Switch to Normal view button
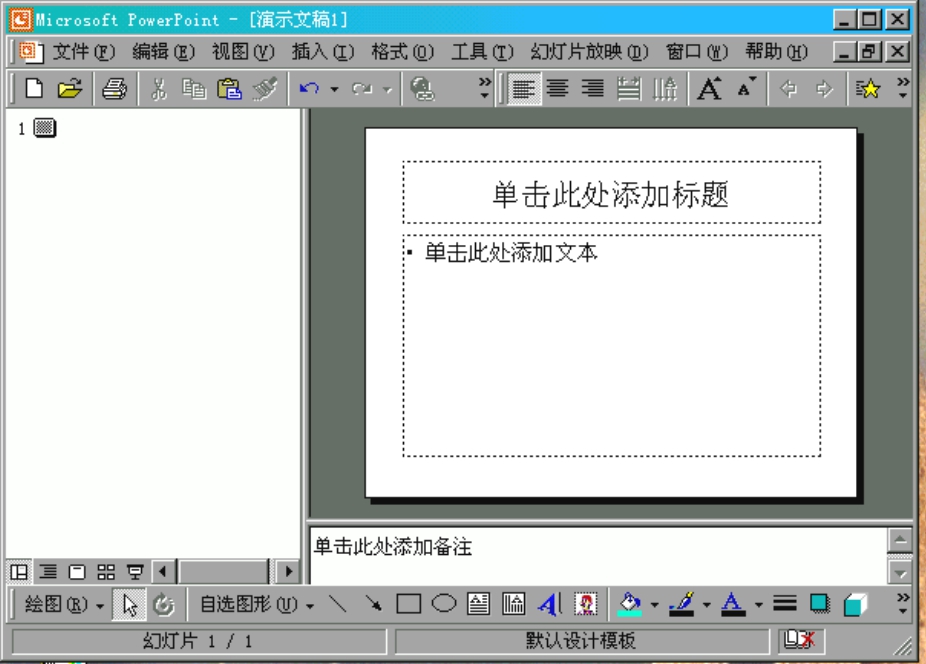The height and width of the screenshot is (664, 926). tap(19, 571)
